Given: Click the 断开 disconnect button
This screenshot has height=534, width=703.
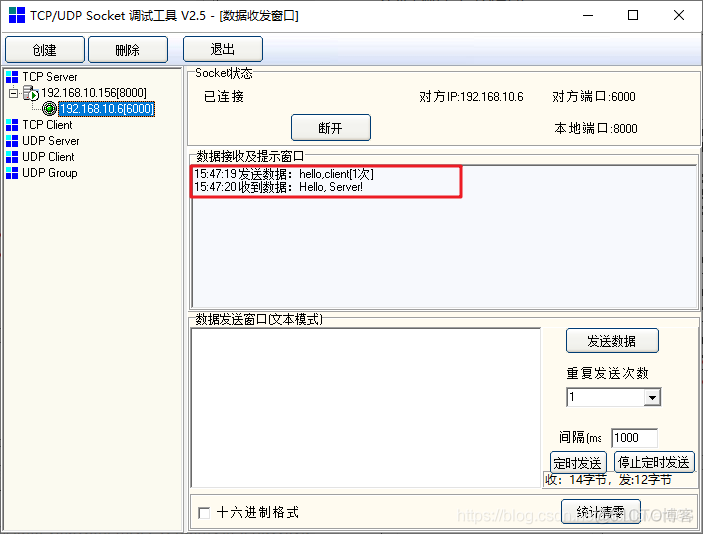Looking at the screenshot, I should 331,128.
